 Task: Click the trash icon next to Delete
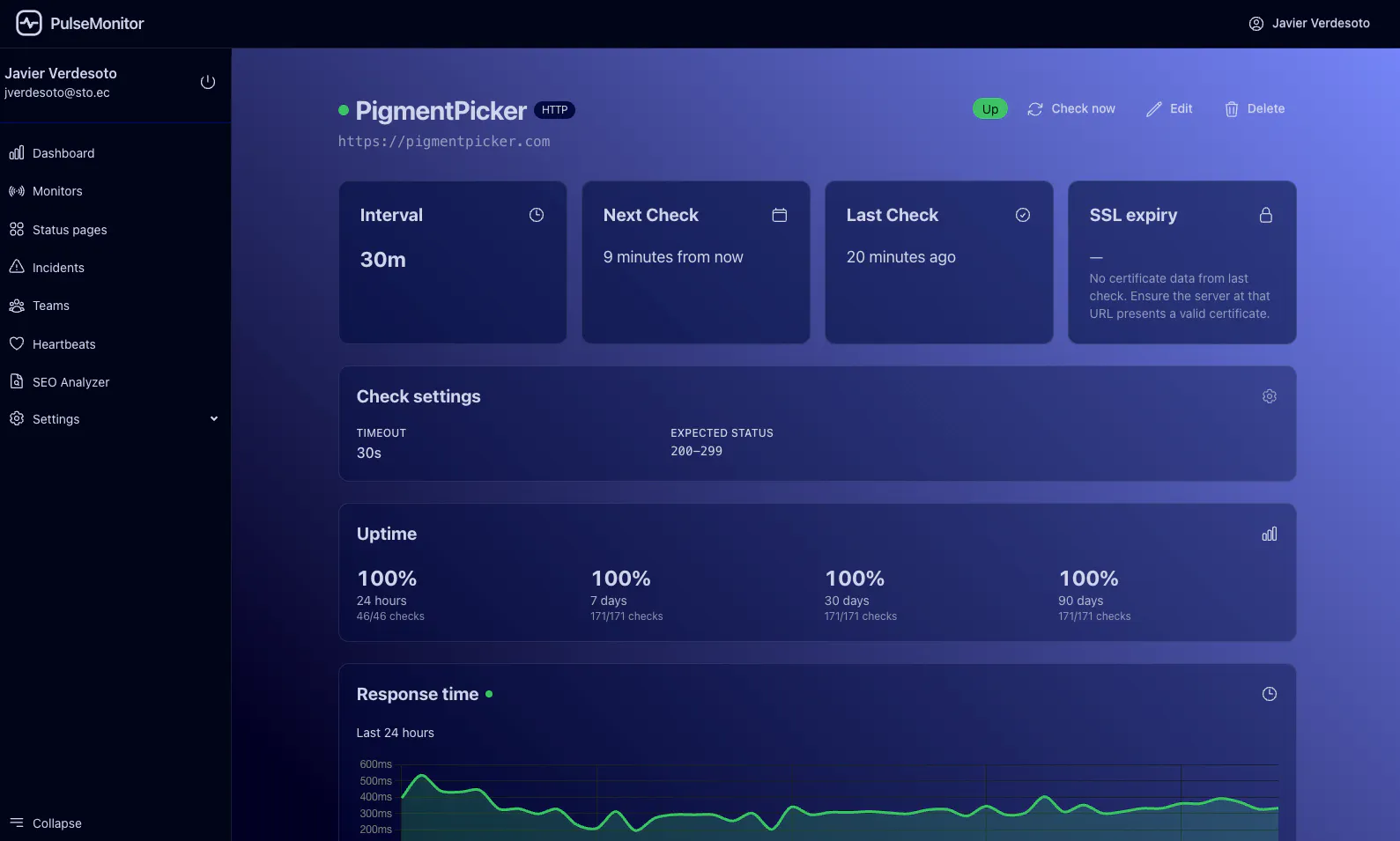click(x=1232, y=109)
